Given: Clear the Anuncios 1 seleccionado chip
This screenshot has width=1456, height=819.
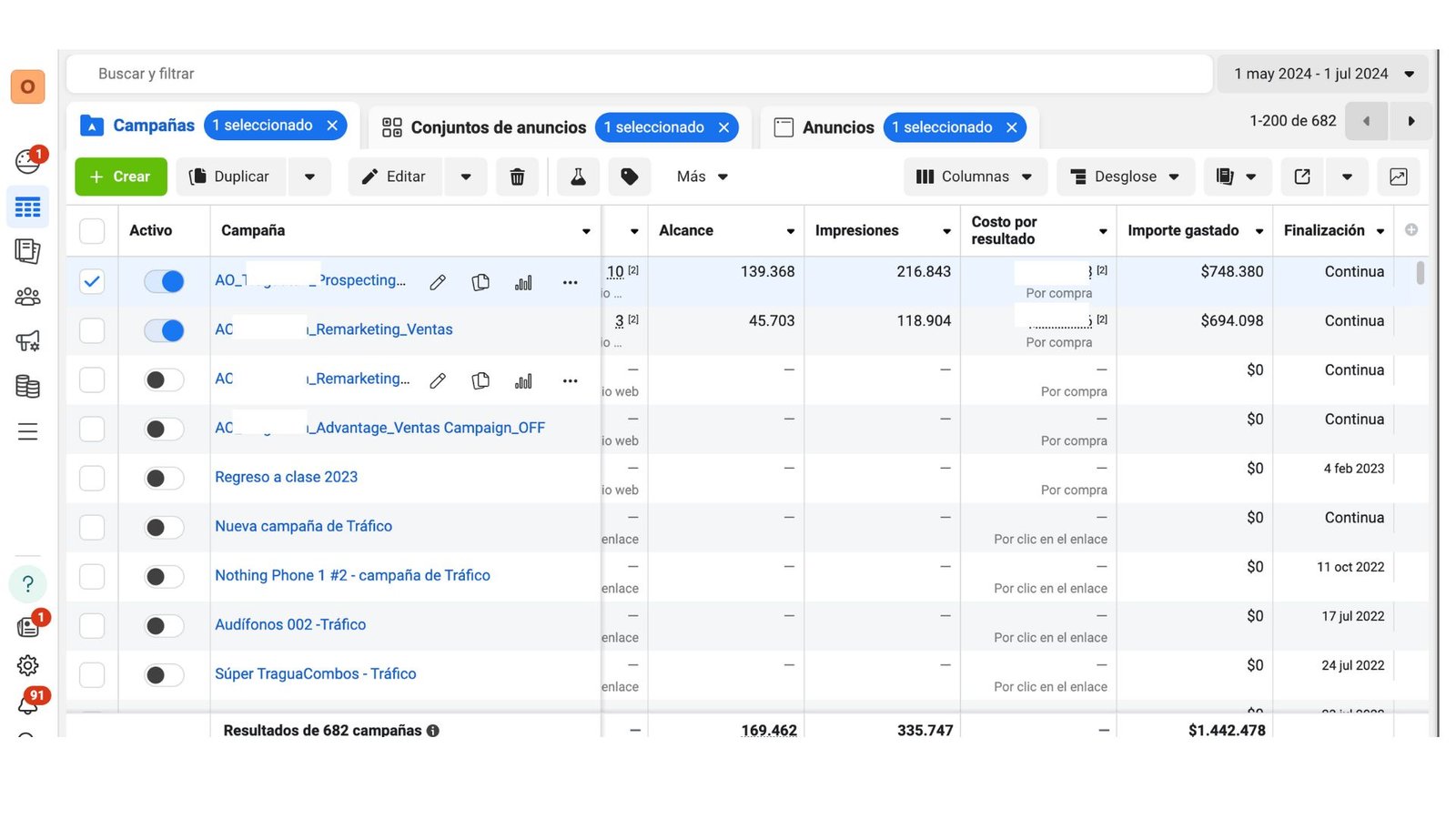Looking at the screenshot, I should pyautogui.click(x=1011, y=127).
